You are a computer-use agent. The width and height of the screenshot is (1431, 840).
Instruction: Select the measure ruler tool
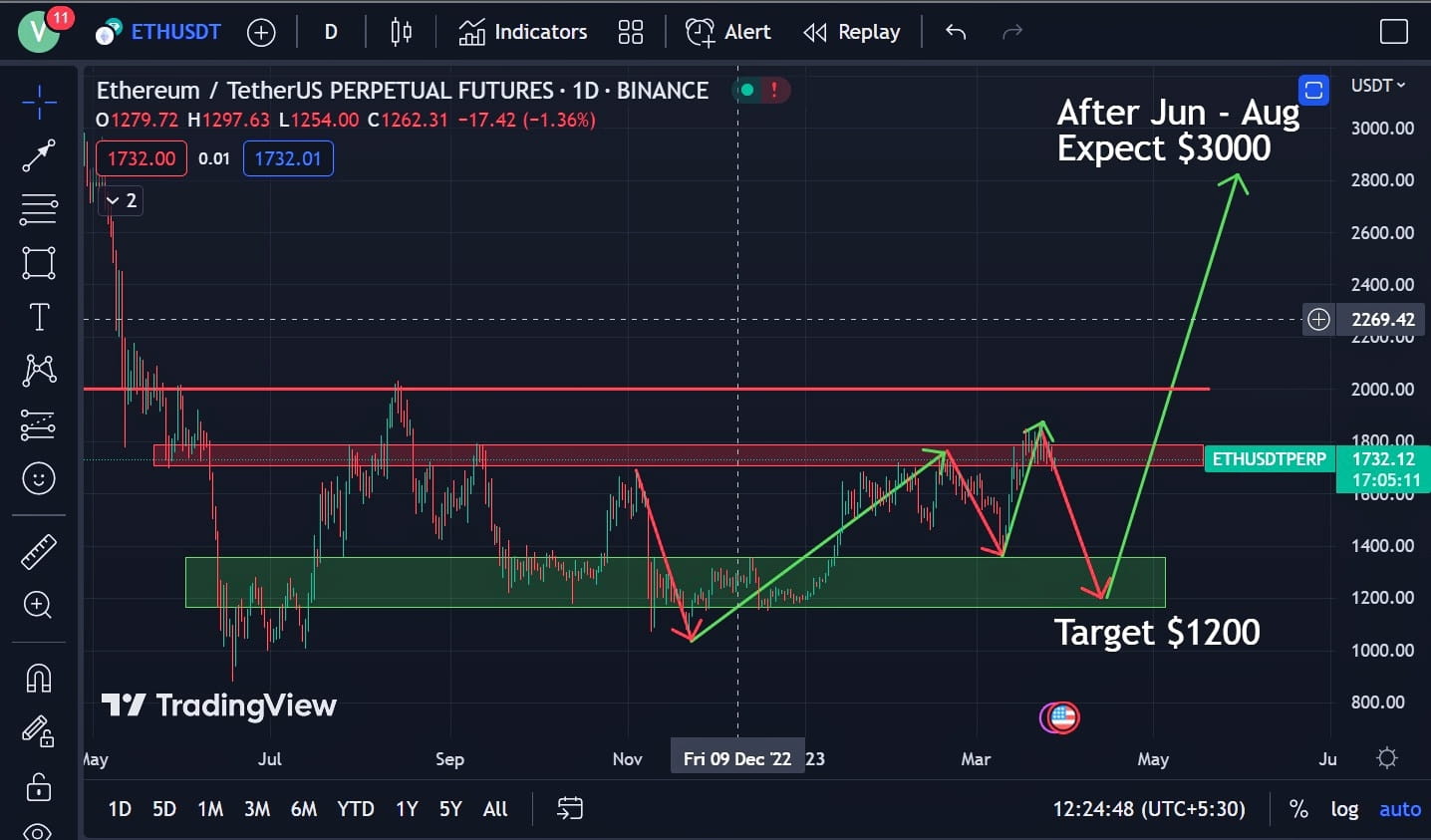pos(38,551)
